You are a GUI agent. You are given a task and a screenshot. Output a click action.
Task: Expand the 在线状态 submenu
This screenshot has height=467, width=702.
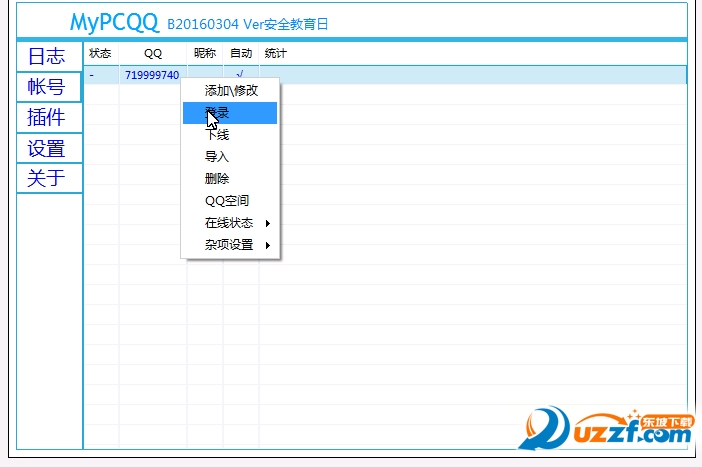(x=230, y=223)
